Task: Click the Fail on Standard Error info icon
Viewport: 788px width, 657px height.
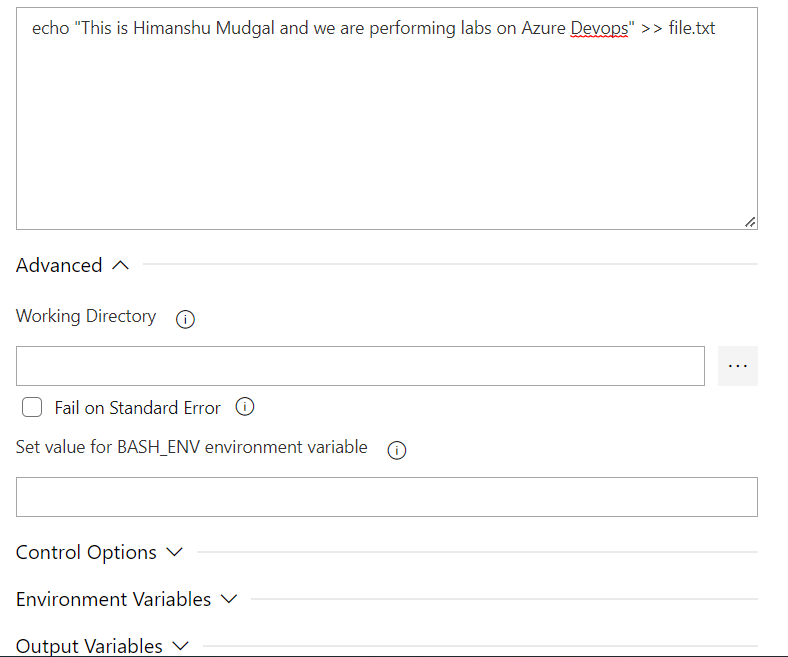Action: [244, 407]
